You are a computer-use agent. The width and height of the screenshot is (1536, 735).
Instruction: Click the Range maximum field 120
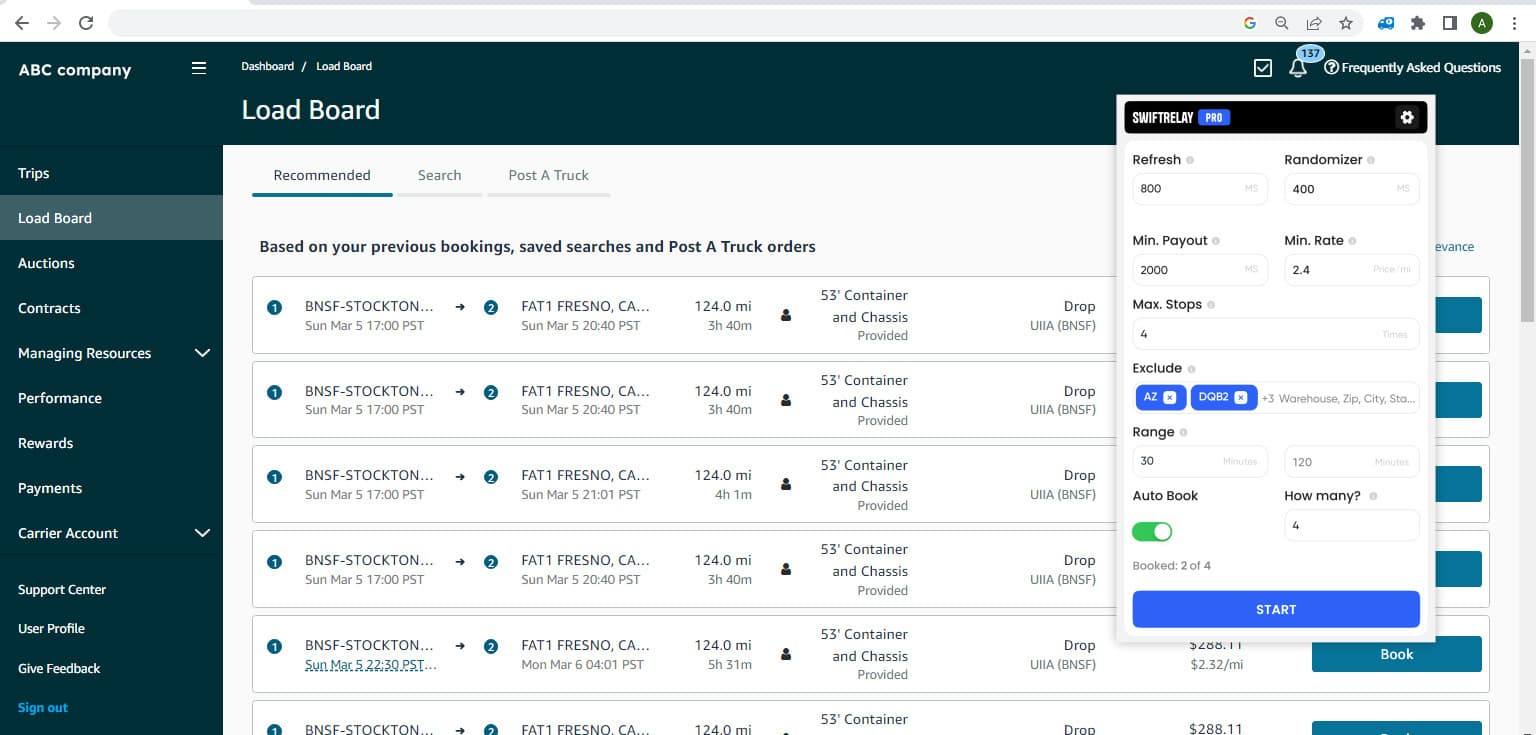point(1352,461)
